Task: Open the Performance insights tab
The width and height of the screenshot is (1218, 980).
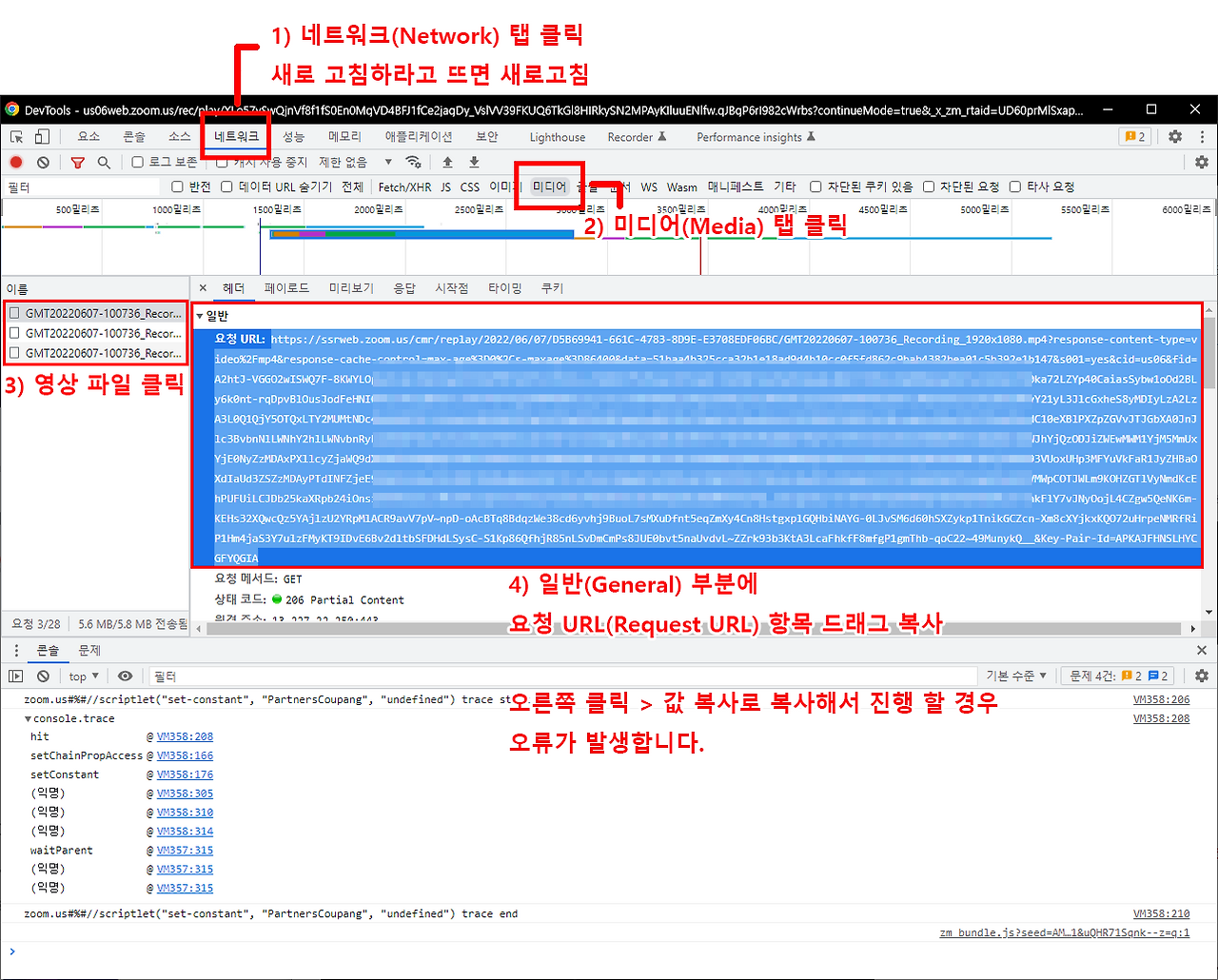Action: tap(756, 137)
